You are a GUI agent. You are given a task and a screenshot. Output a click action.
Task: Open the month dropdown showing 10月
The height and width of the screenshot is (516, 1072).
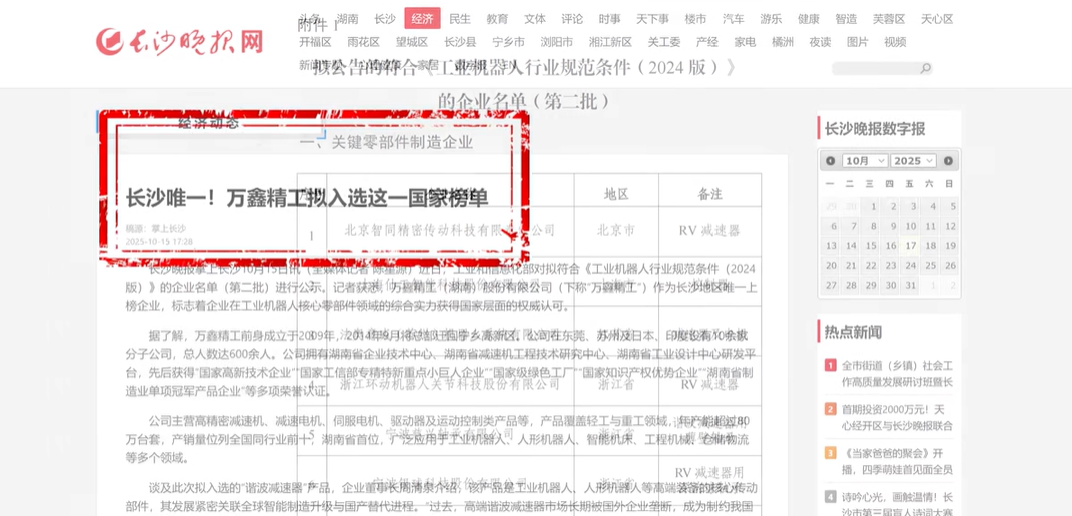(x=865, y=161)
